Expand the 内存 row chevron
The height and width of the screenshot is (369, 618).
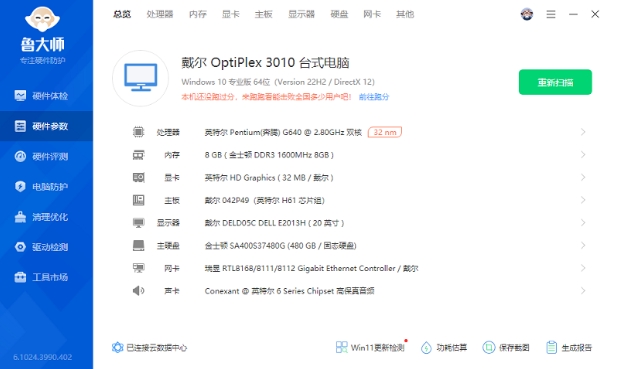[x=583, y=155]
